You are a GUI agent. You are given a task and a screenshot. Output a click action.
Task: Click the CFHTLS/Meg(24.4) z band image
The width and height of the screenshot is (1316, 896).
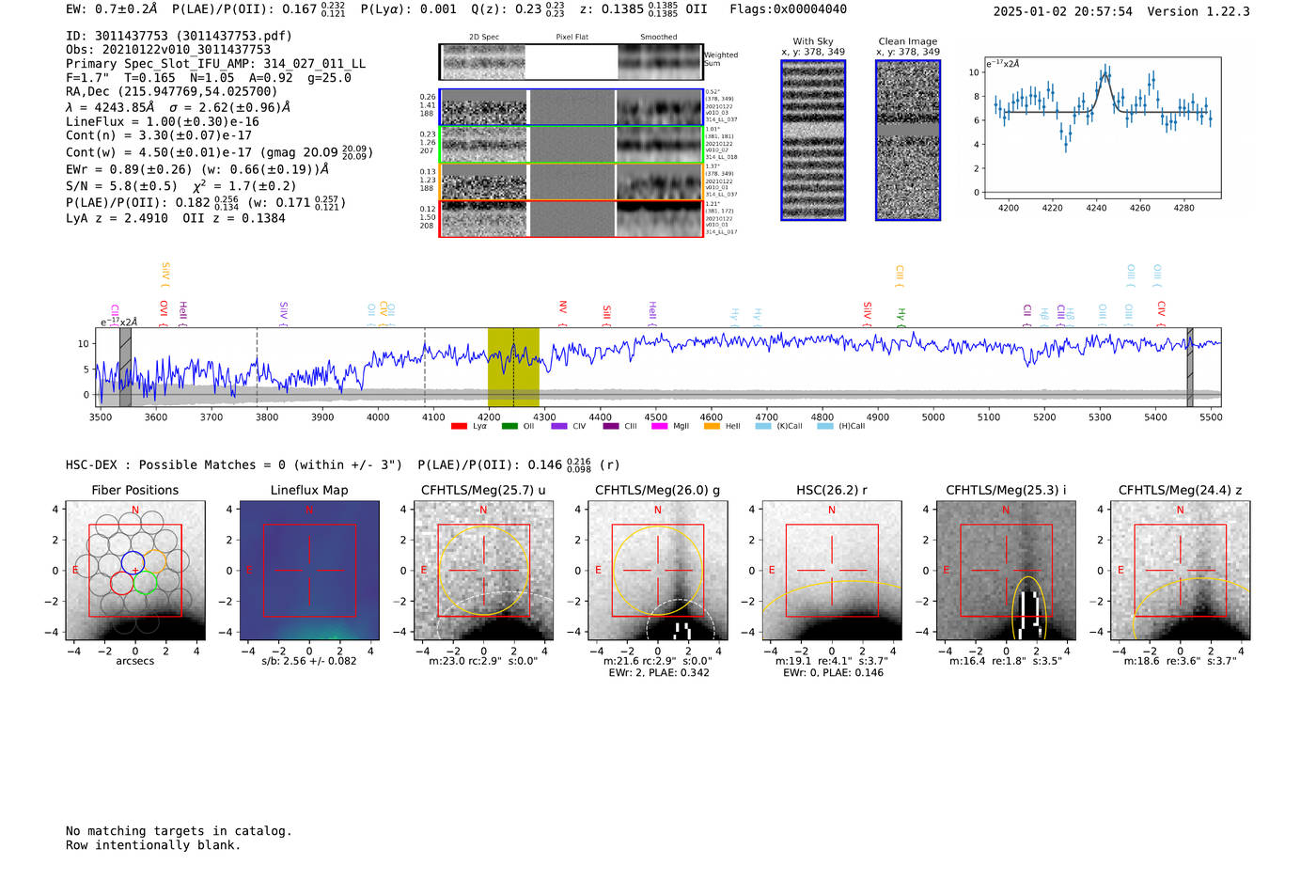tap(1181, 571)
